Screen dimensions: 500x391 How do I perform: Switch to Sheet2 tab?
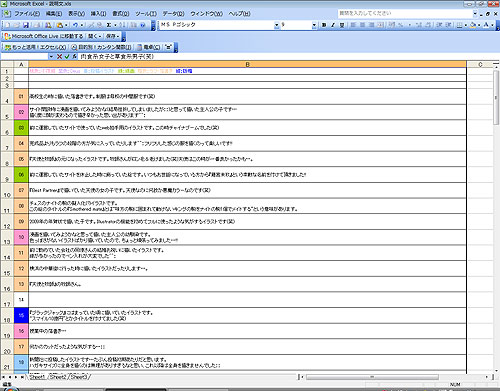(58, 377)
